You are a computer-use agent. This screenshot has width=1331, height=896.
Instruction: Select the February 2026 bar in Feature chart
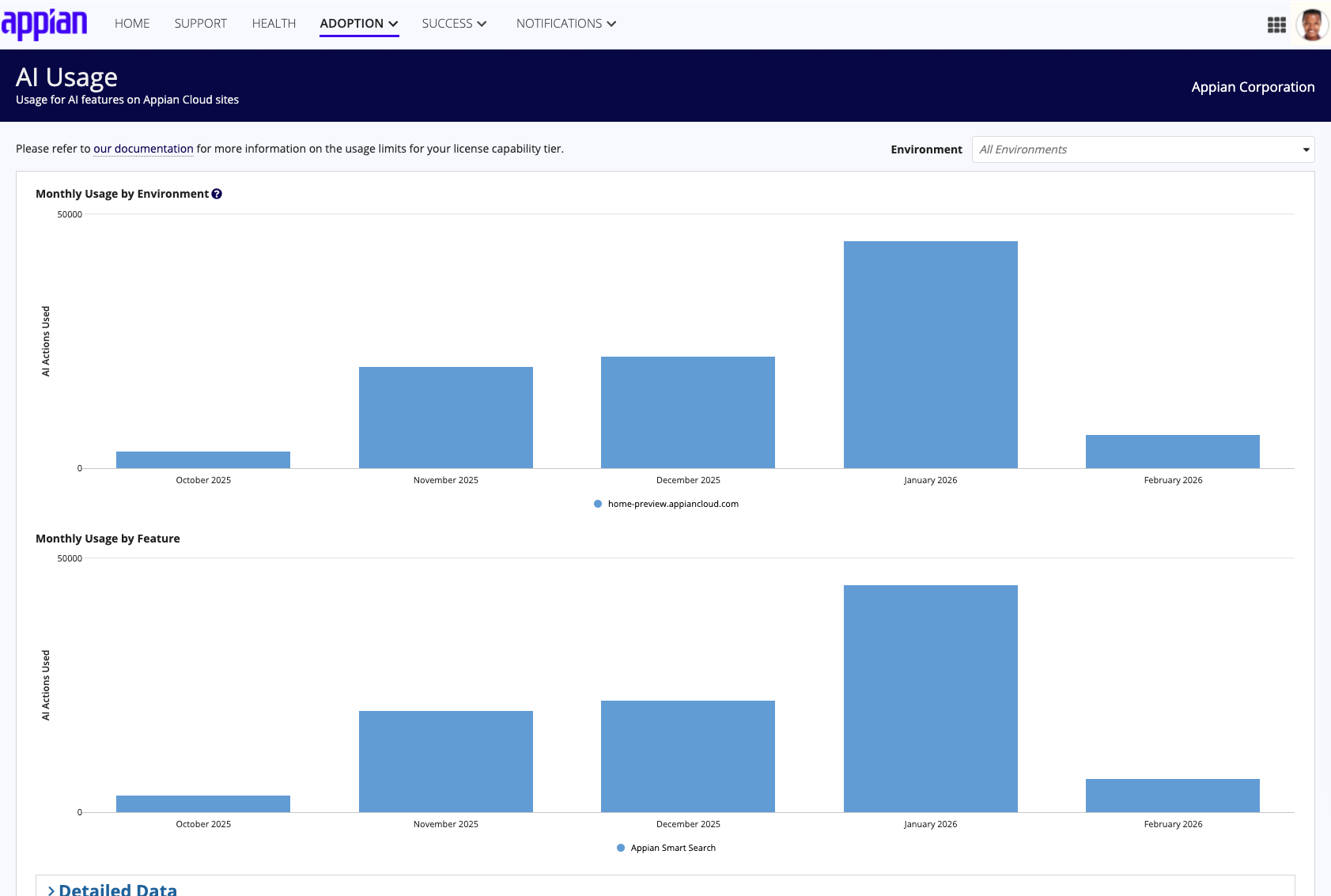pyautogui.click(x=1173, y=796)
